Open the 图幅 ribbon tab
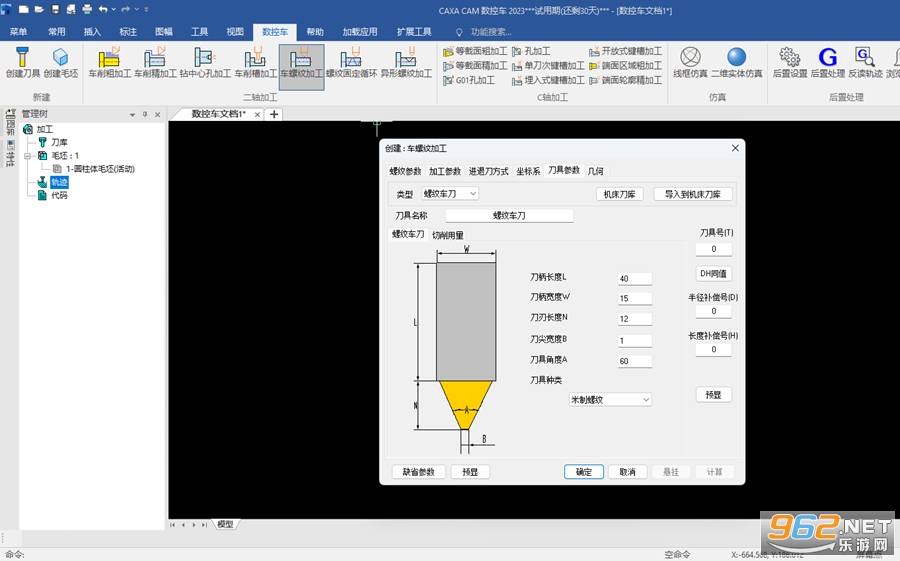This screenshot has height=561, width=900. pos(164,32)
